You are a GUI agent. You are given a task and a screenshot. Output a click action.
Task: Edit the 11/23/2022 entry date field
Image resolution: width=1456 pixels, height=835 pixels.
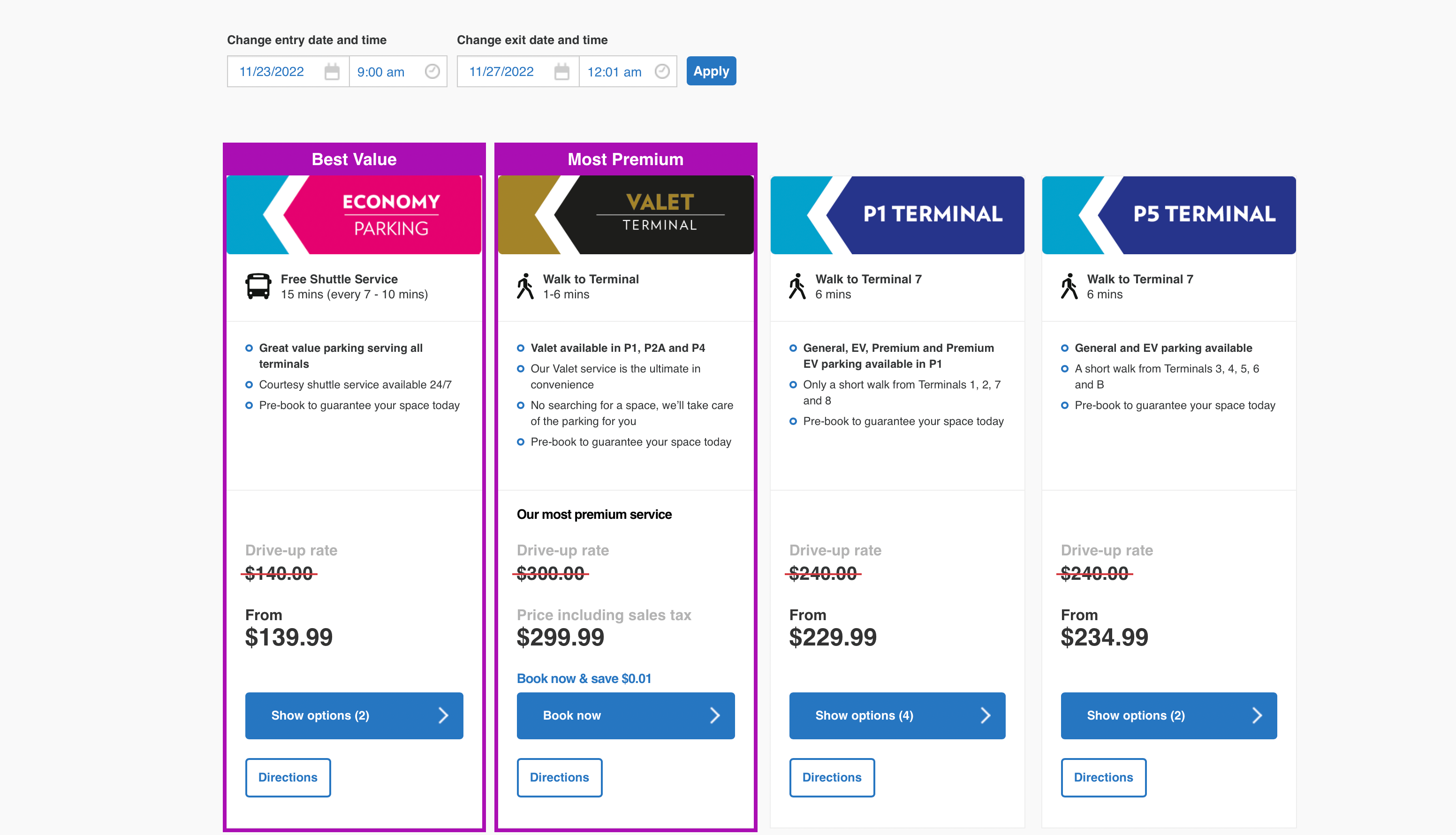pos(288,72)
